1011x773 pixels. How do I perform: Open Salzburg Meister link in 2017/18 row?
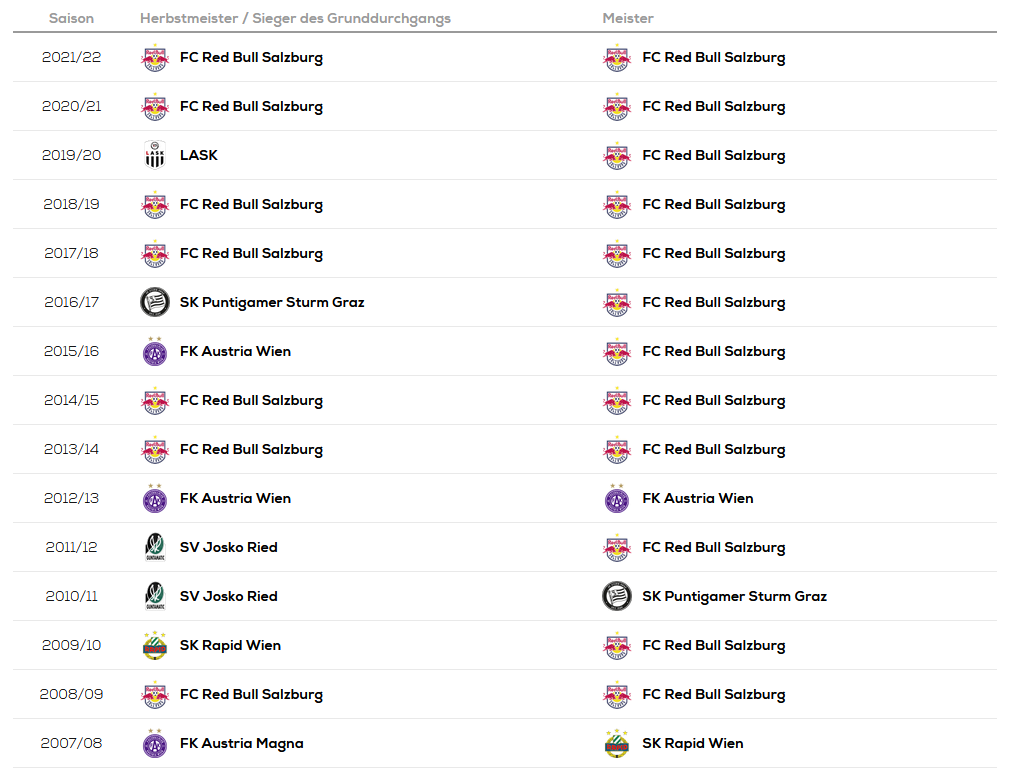pos(714,254)
